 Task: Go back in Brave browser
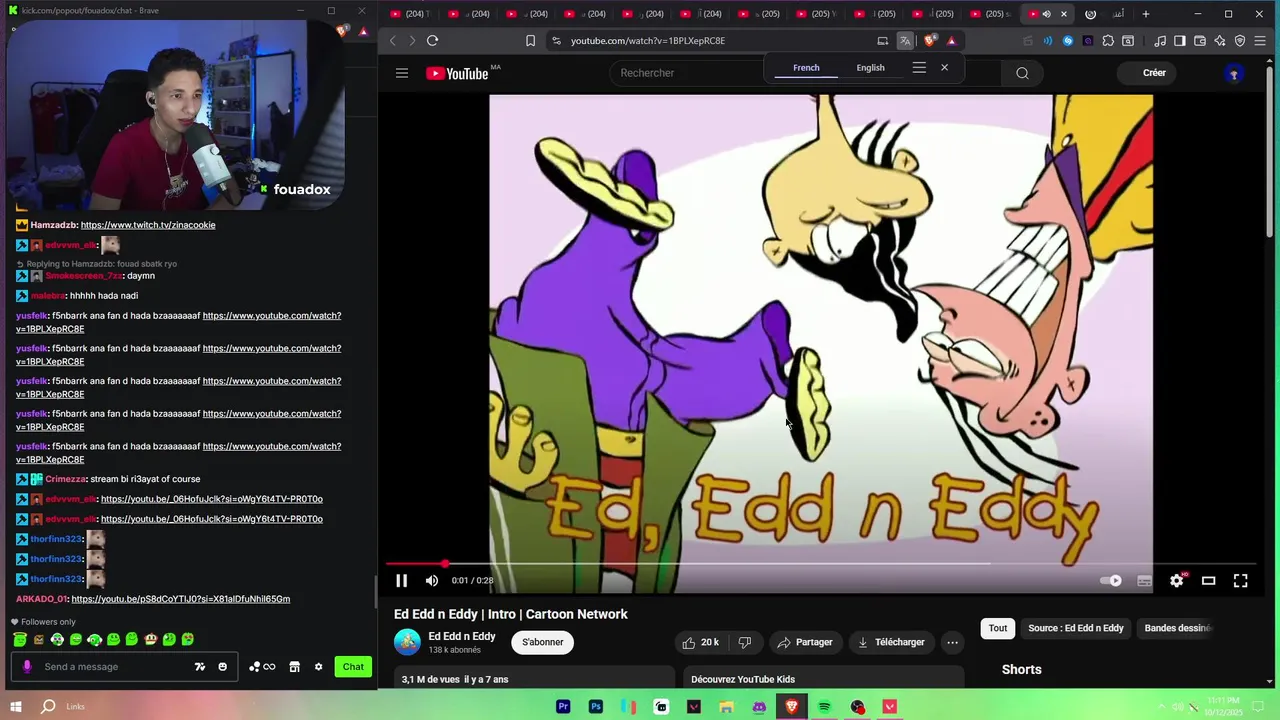[x=393, y=41]
